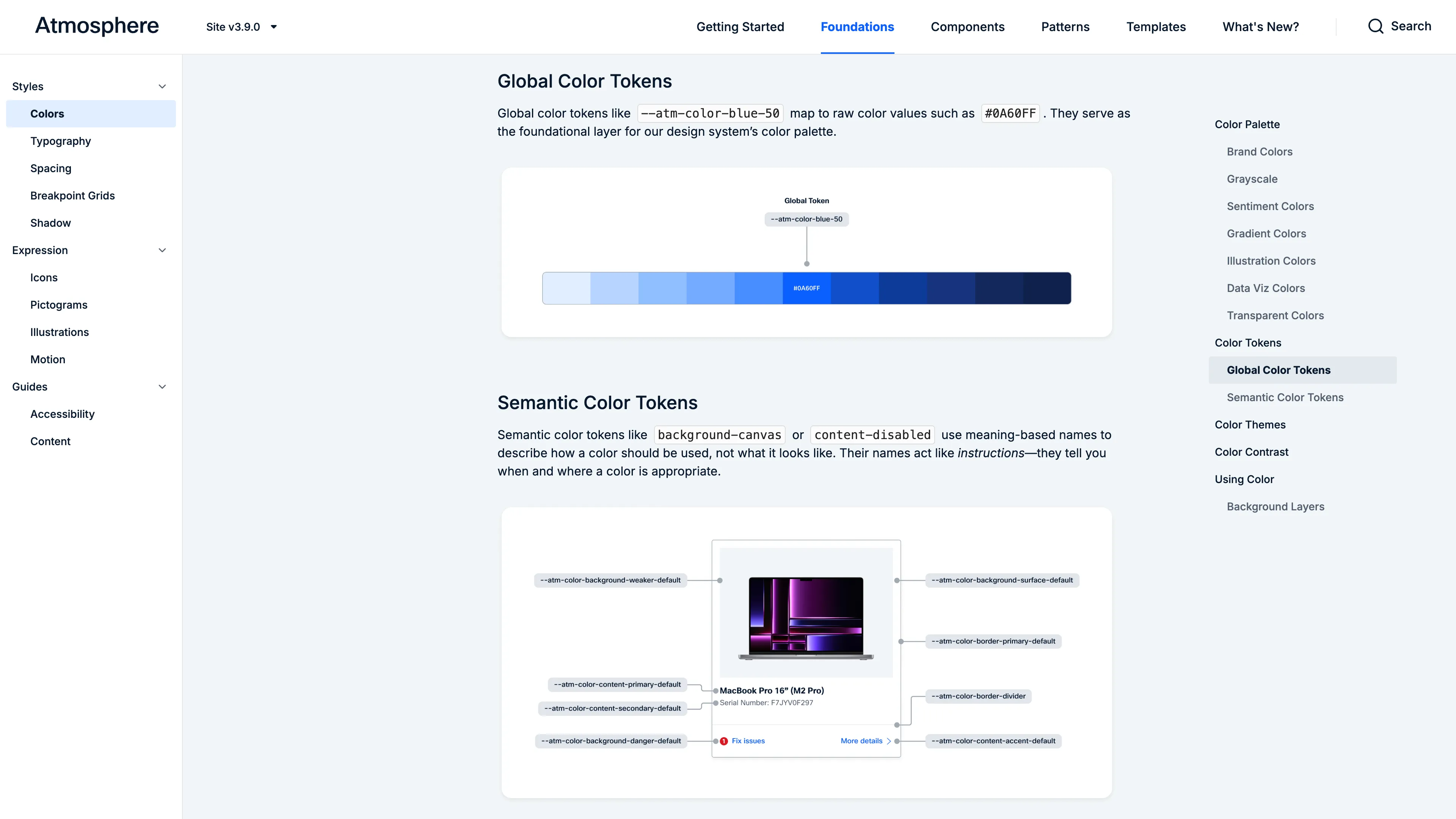Click the Fix issues link
1456x819 pixels.
[748, 741]
